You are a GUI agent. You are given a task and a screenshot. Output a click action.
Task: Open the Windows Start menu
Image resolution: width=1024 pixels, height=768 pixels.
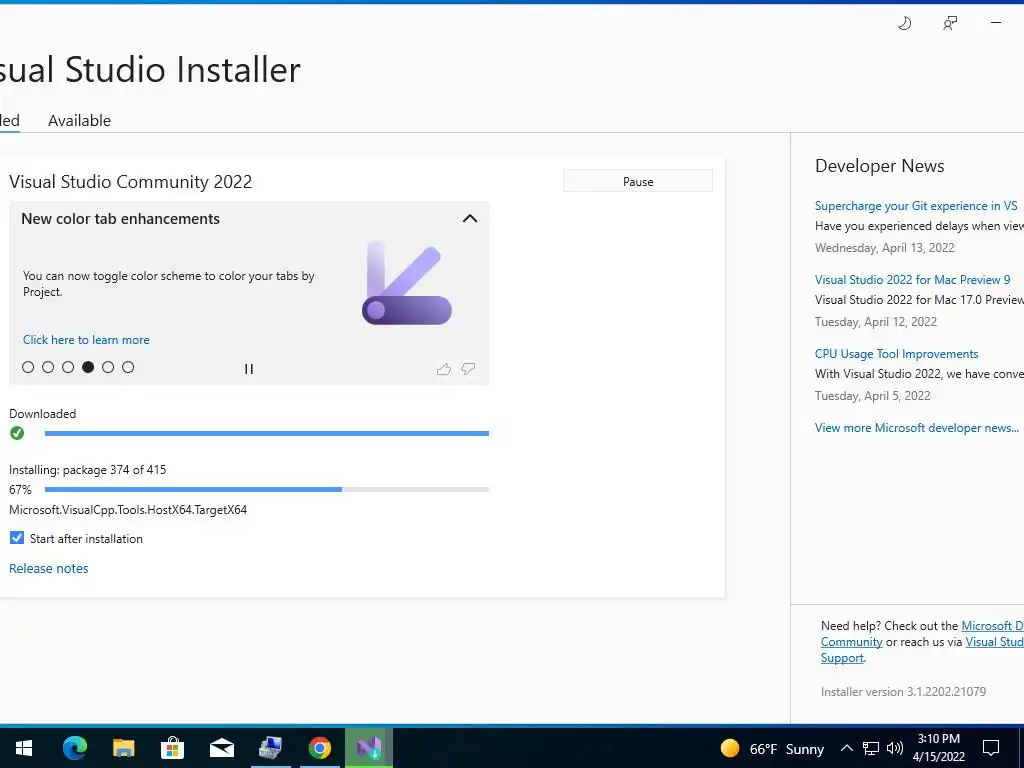click(24, 748)
